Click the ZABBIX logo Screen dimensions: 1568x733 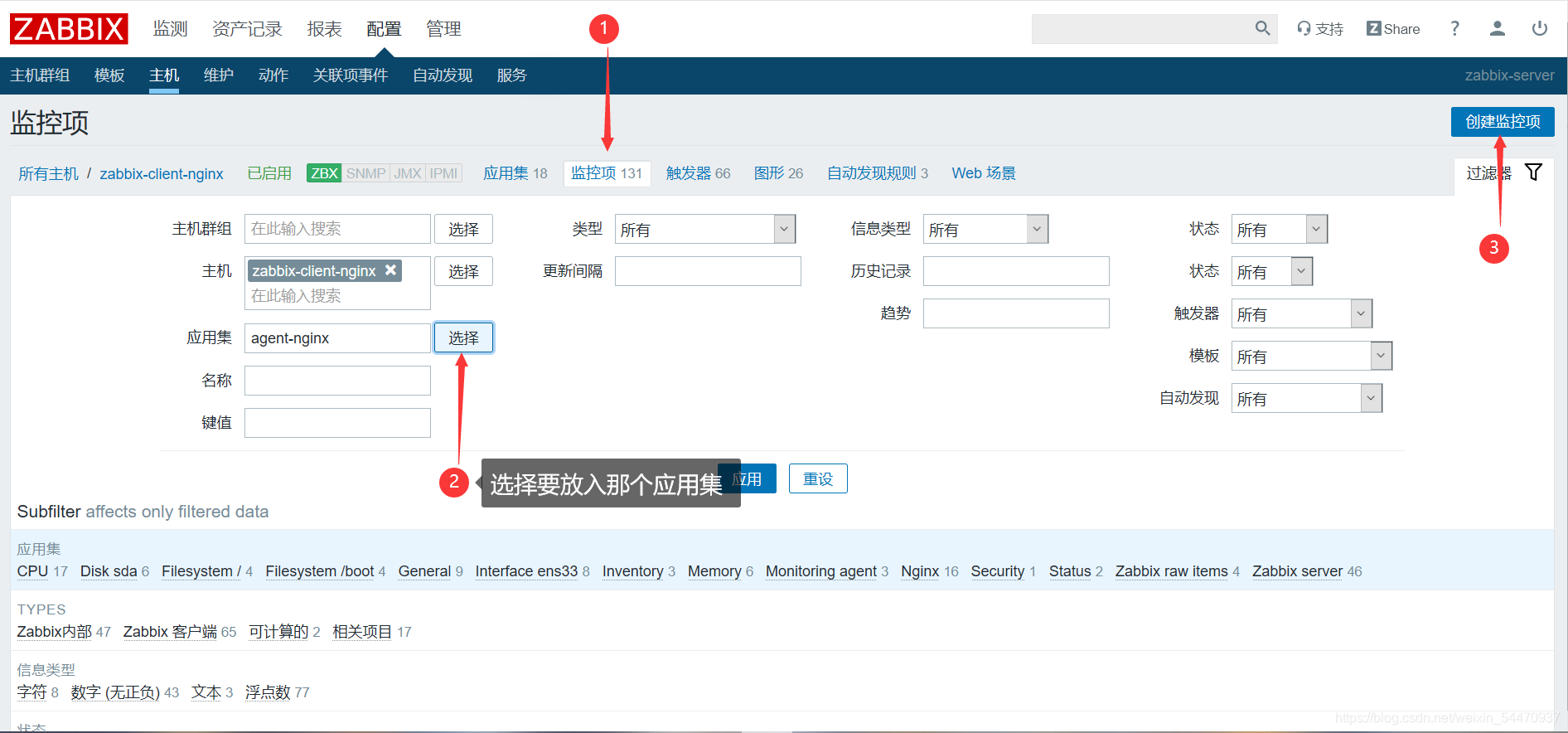point(69,29)
